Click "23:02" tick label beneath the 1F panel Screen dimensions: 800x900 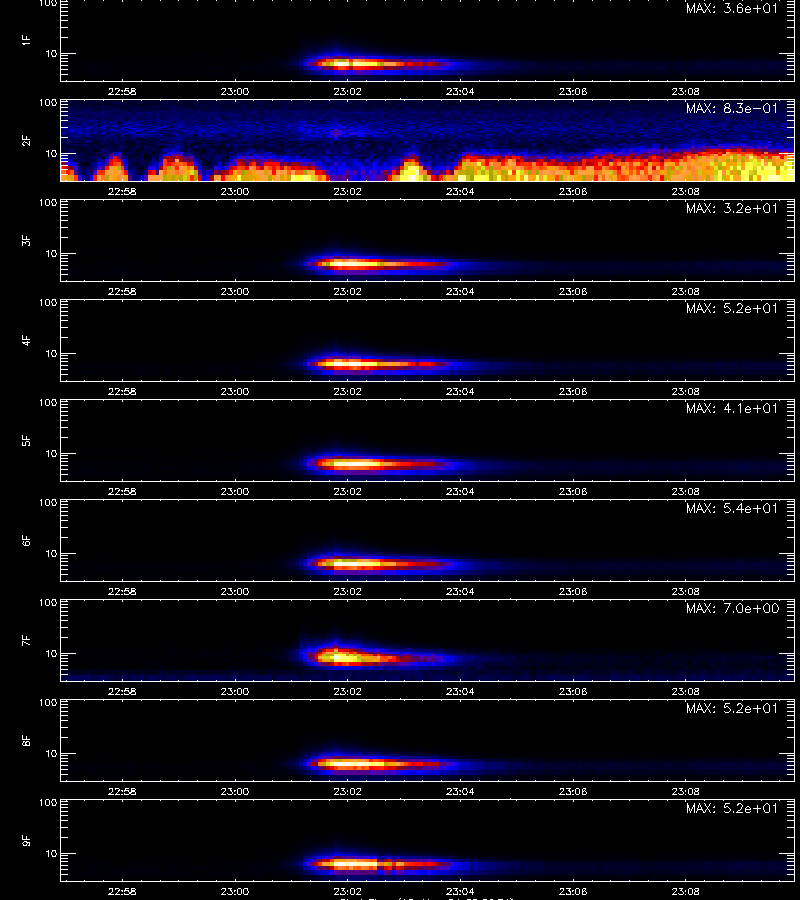(x=347, y=91)
